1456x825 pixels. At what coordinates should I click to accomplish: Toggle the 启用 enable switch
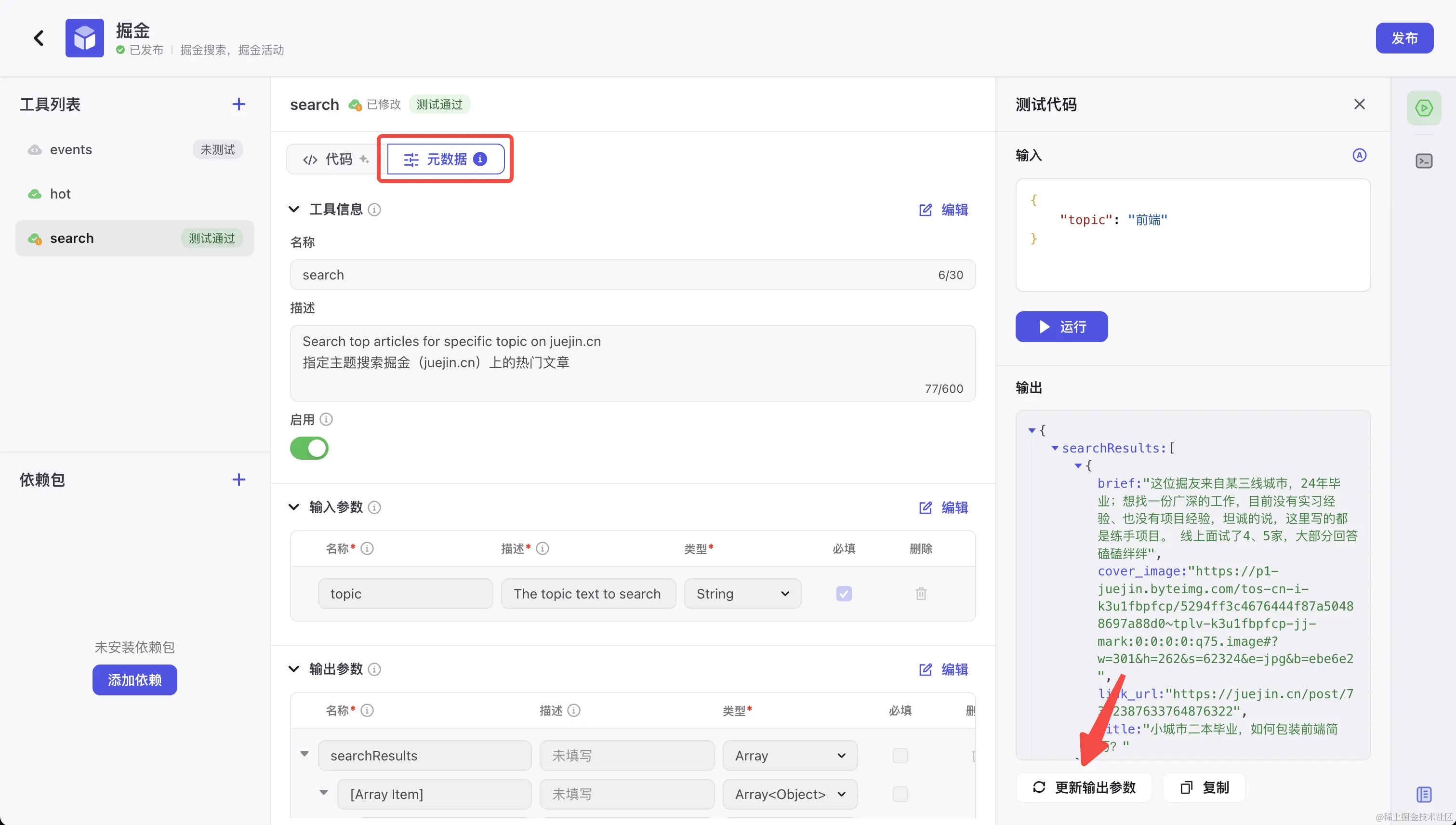coord(309,448)
